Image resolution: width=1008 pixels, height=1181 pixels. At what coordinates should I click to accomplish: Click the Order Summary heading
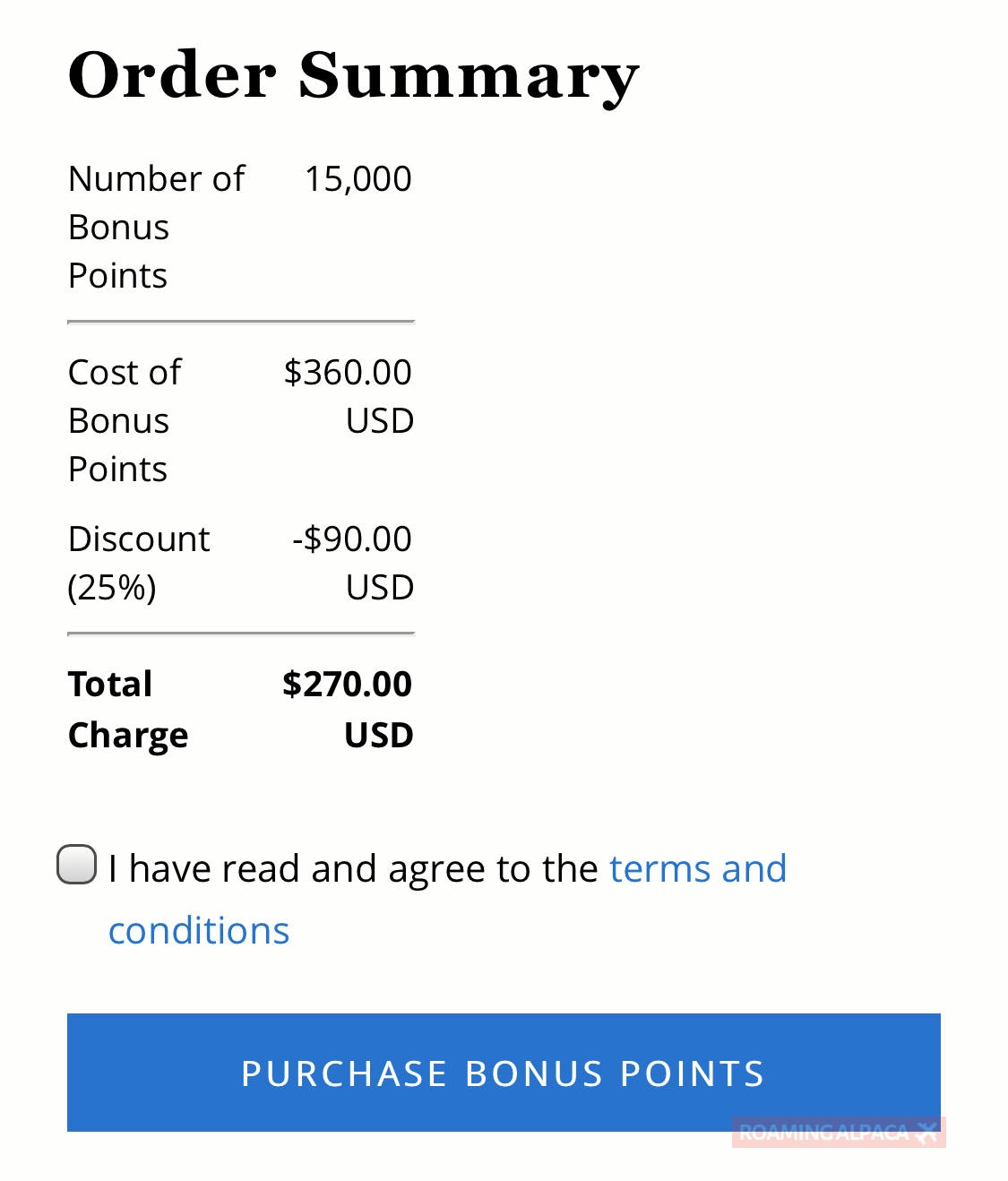[x=353, y=75]
